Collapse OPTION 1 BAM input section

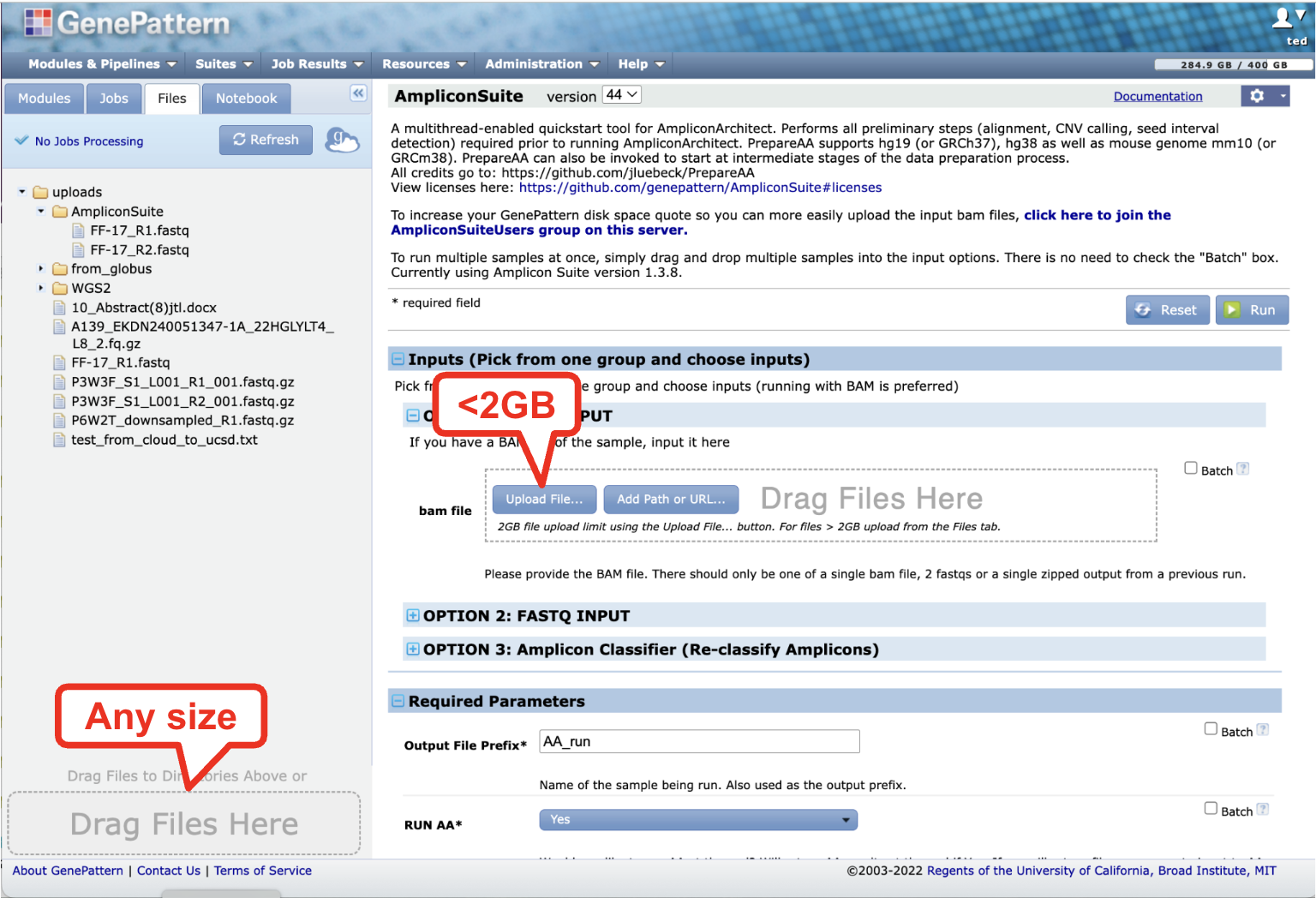[413, 416]
